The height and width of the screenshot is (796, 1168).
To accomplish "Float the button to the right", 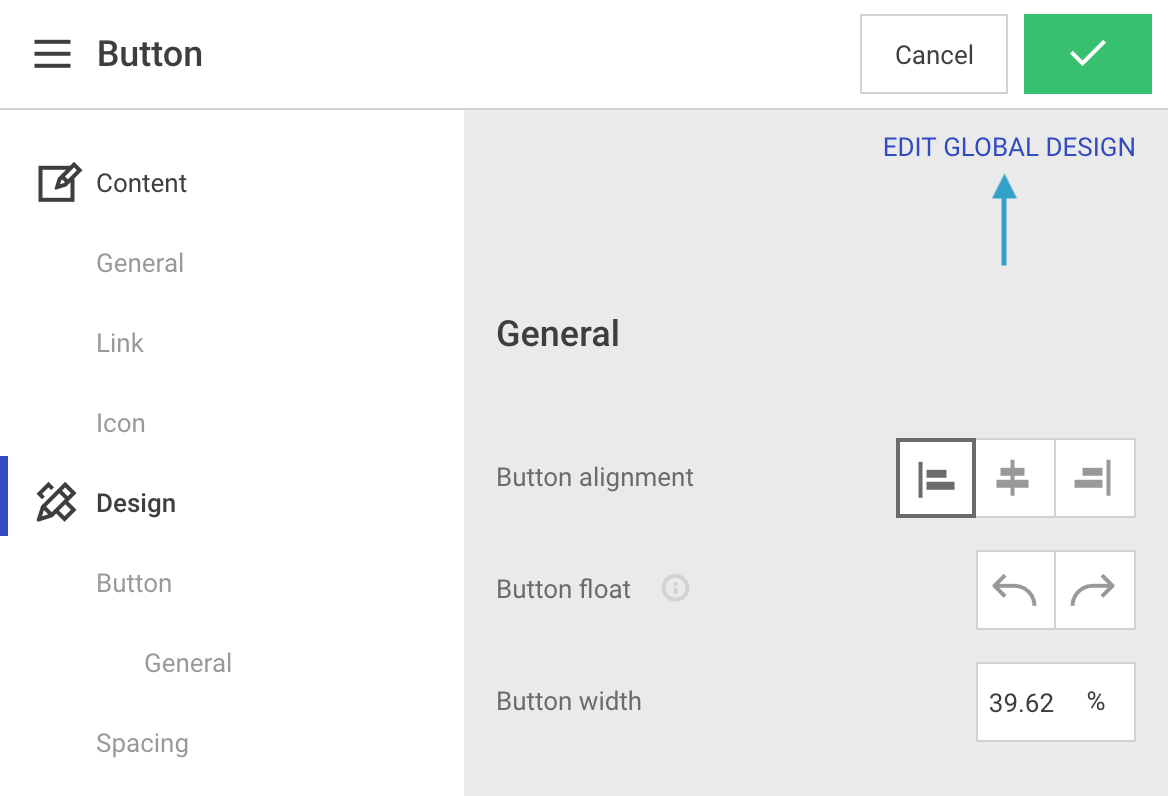I will 1095,590.
